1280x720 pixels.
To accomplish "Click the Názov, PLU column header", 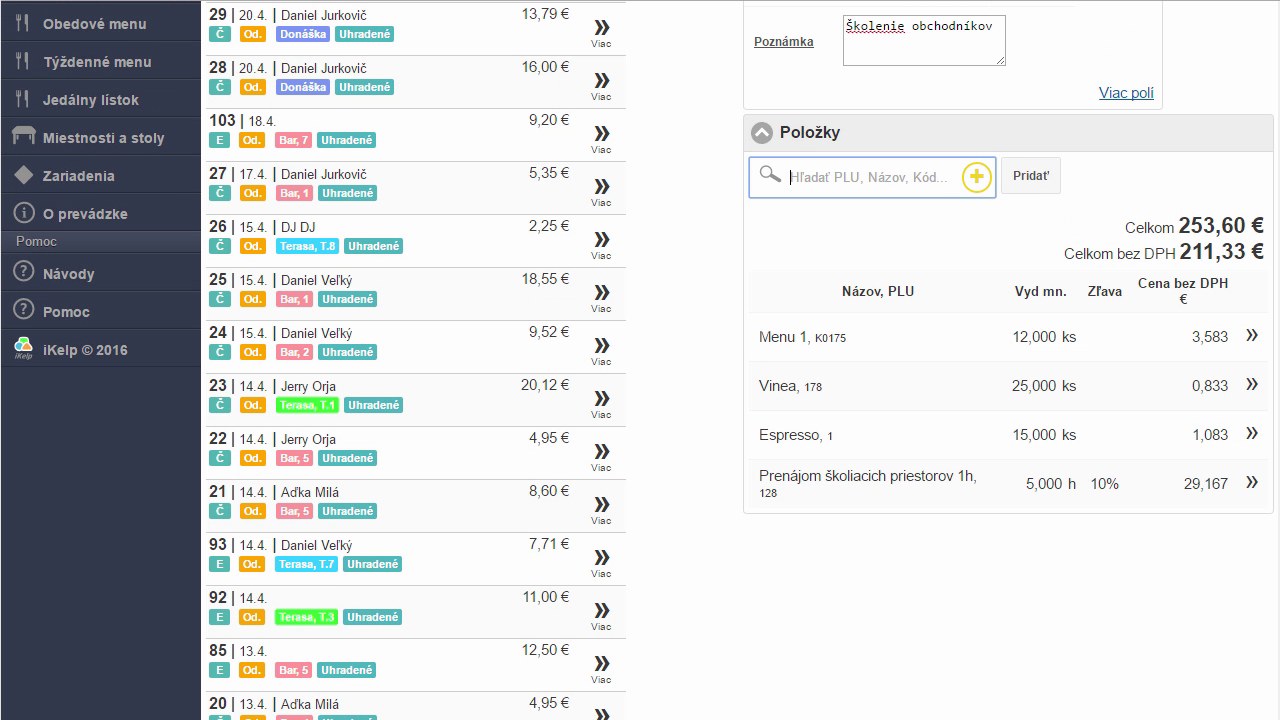I will click(x=878, y=292).
